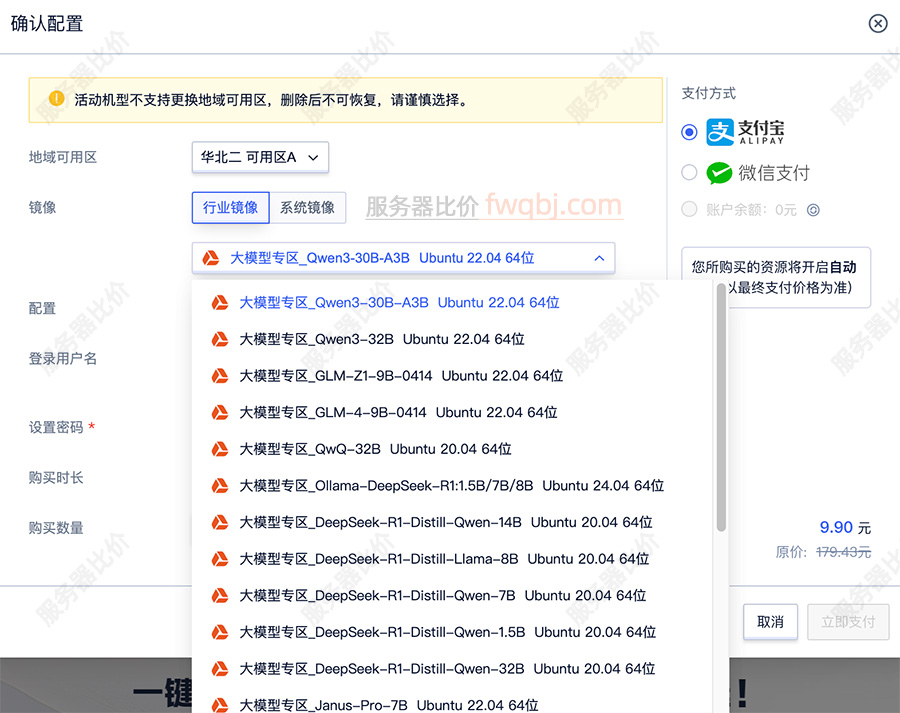Click the Alipay (支付宝) logo icon
The width and height of the screenshot is (900, 713).
tap(718, 131)
